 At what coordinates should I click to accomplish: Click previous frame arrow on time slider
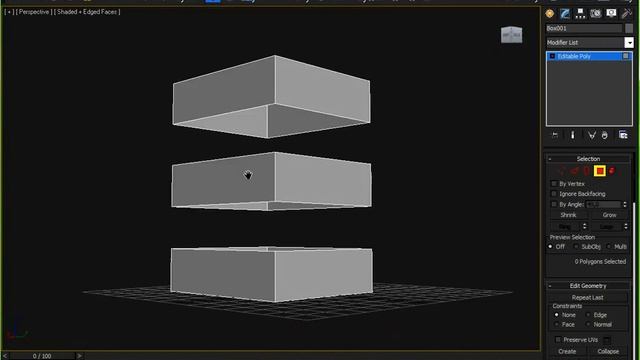pyautogui.click(x=5, y=356)
